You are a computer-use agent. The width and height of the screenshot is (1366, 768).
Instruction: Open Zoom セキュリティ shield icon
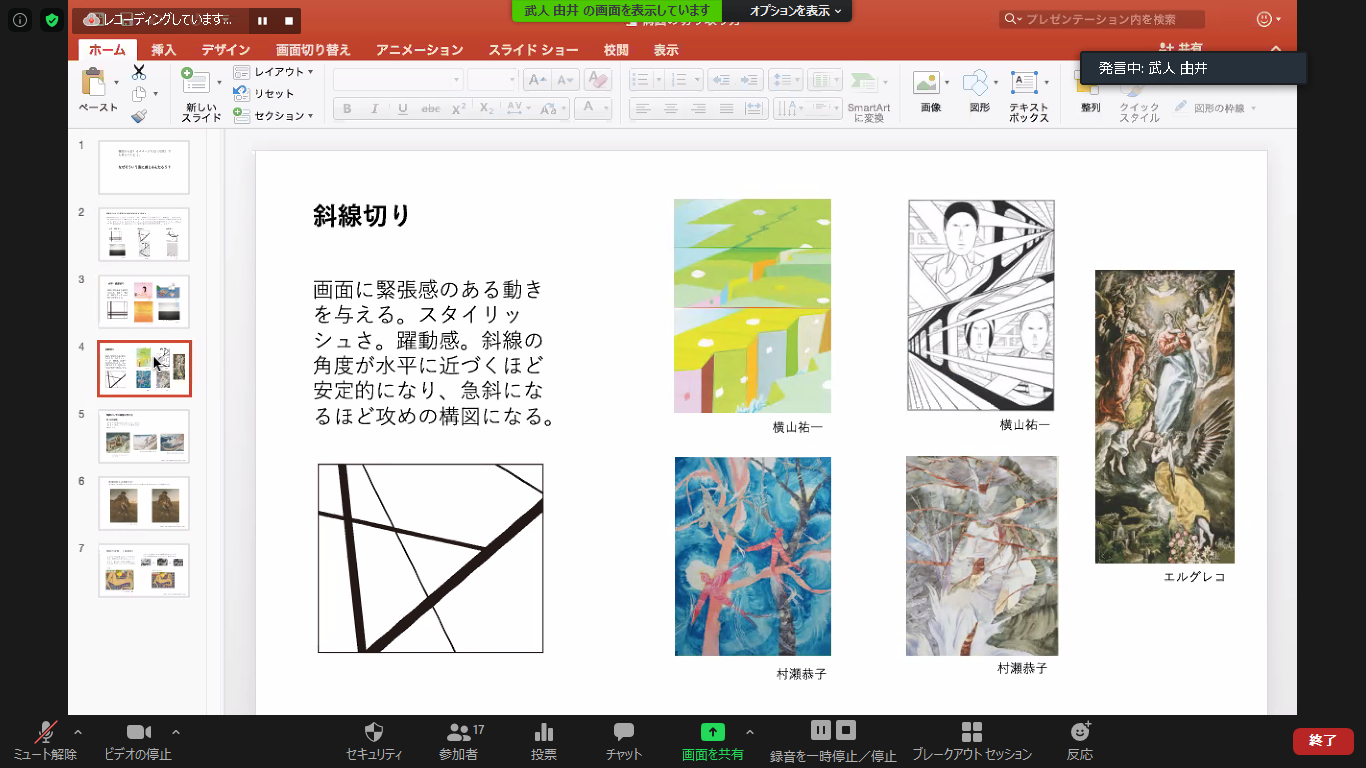(x=374, y=732)
